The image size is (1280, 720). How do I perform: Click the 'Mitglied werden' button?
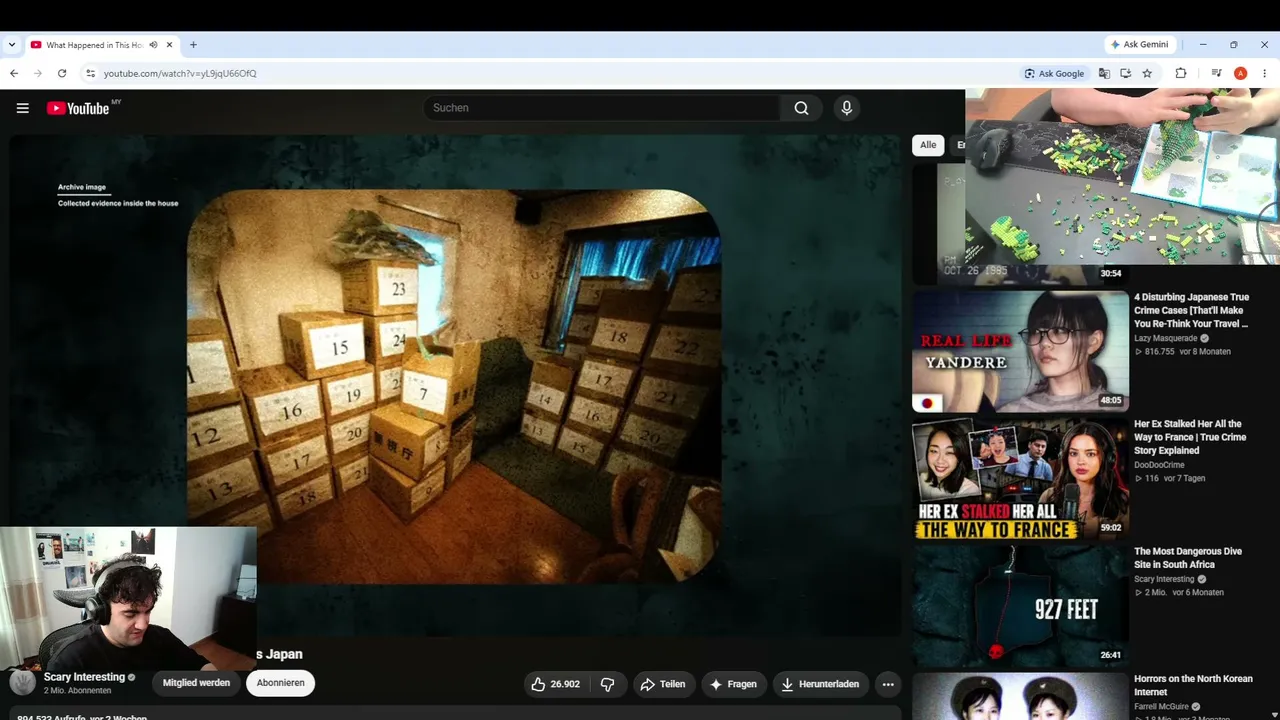(196, 683)
